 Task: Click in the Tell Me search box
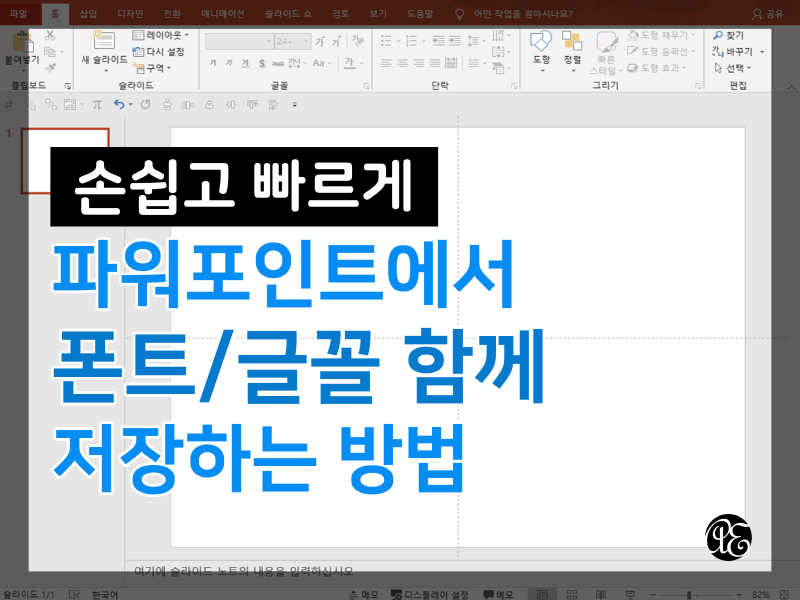[x=523, y=14]
